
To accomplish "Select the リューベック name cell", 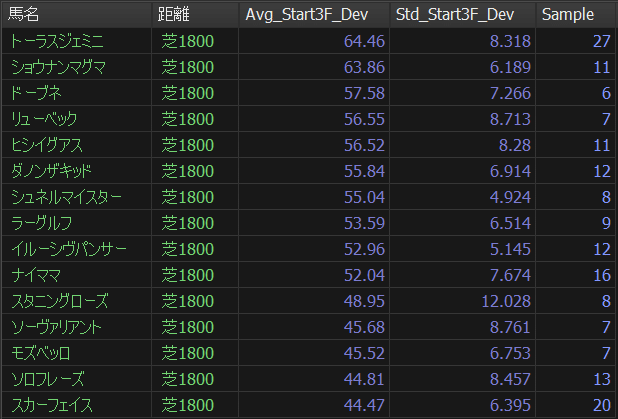I will [76, 119].
